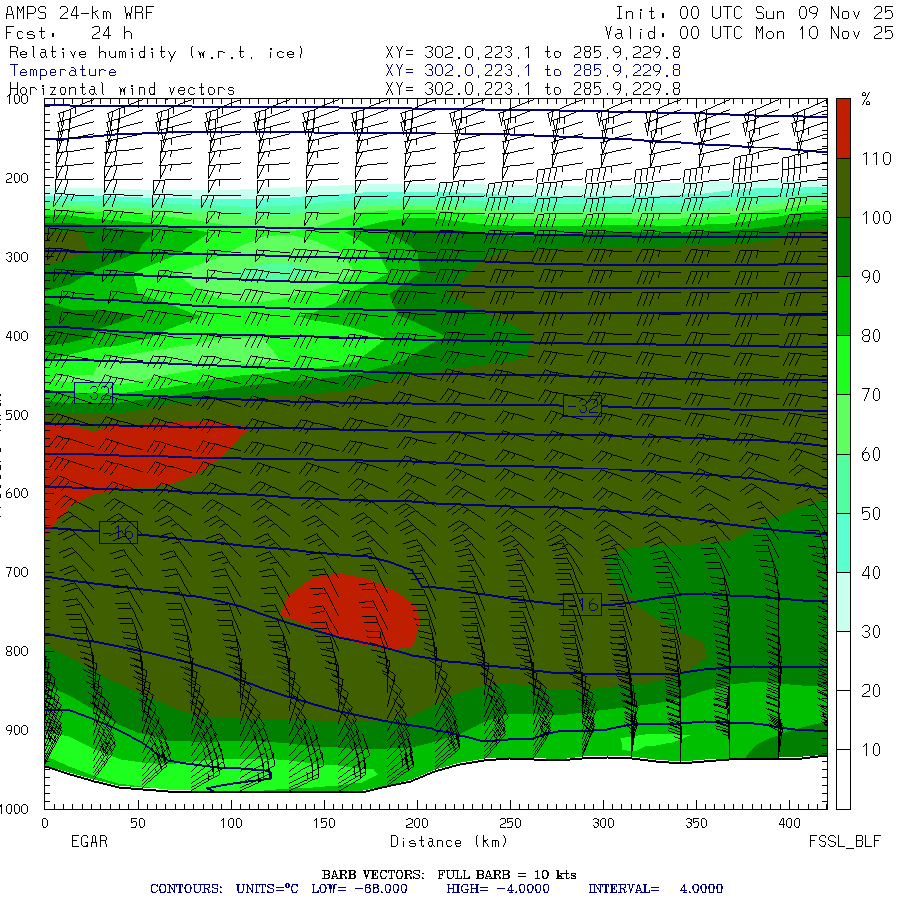Click the pressure axis label '700'
This screenshot has height=900, width=900.
pos(17,572)
